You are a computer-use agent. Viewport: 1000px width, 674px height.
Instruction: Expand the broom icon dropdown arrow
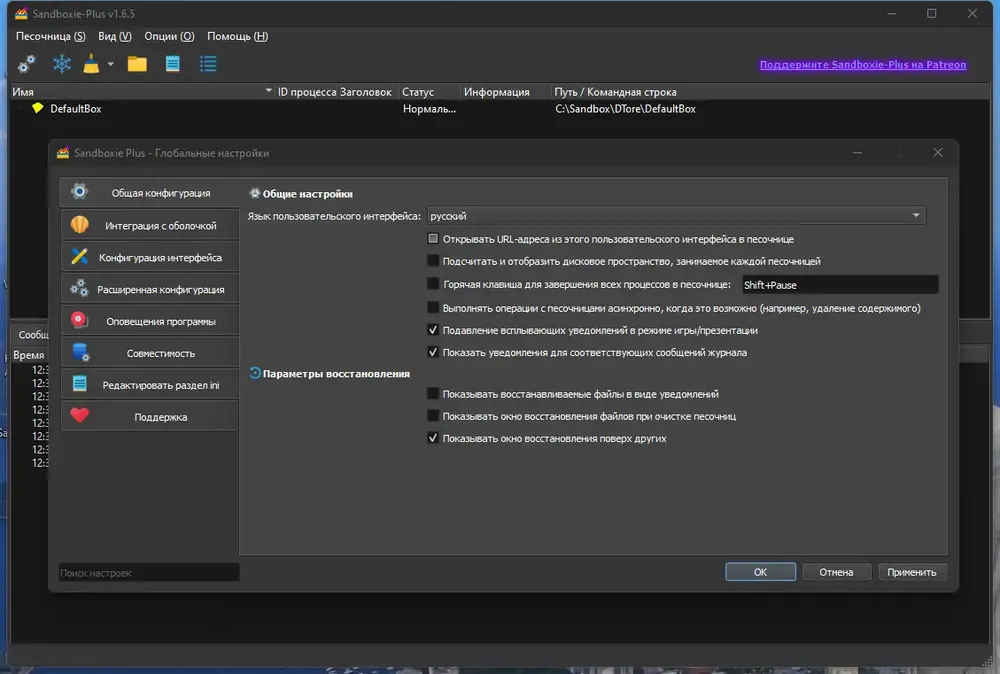click(x=110, y=64)
